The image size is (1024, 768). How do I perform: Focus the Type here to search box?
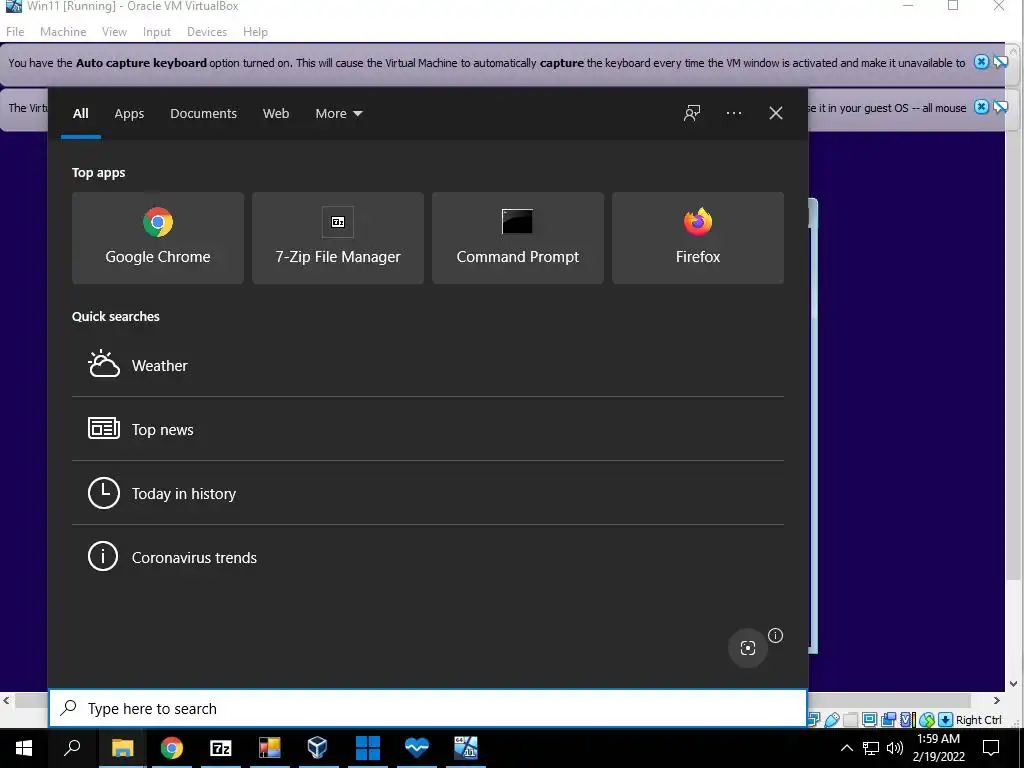[428, 708]
